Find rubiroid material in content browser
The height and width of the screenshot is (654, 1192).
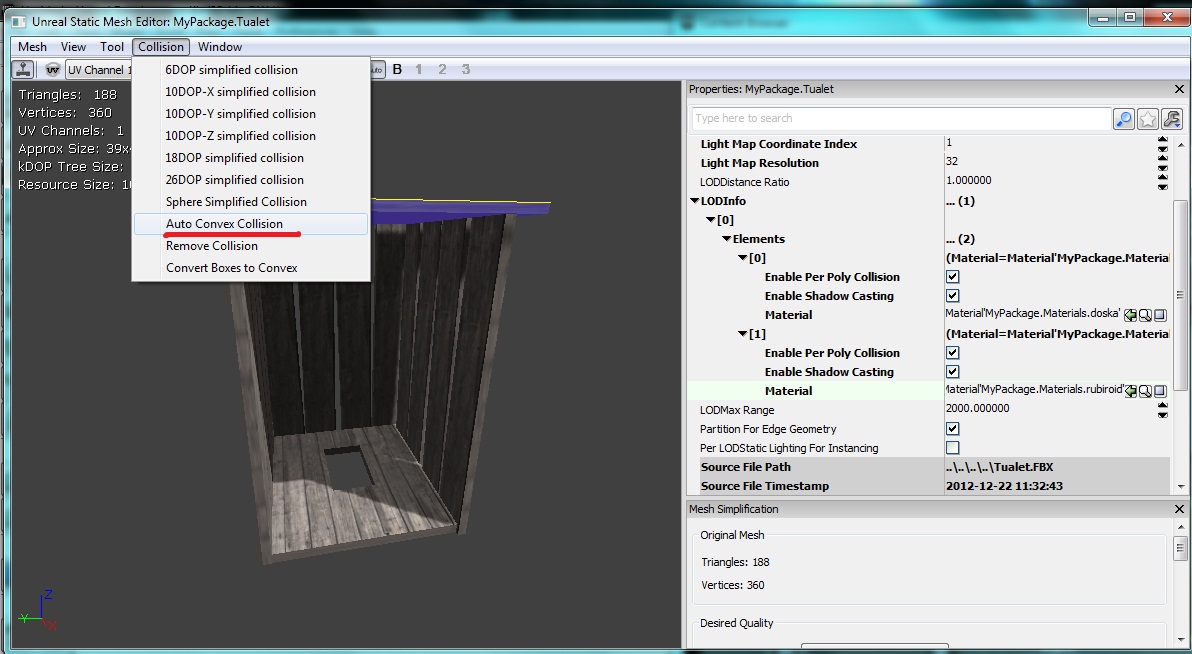1146,391
